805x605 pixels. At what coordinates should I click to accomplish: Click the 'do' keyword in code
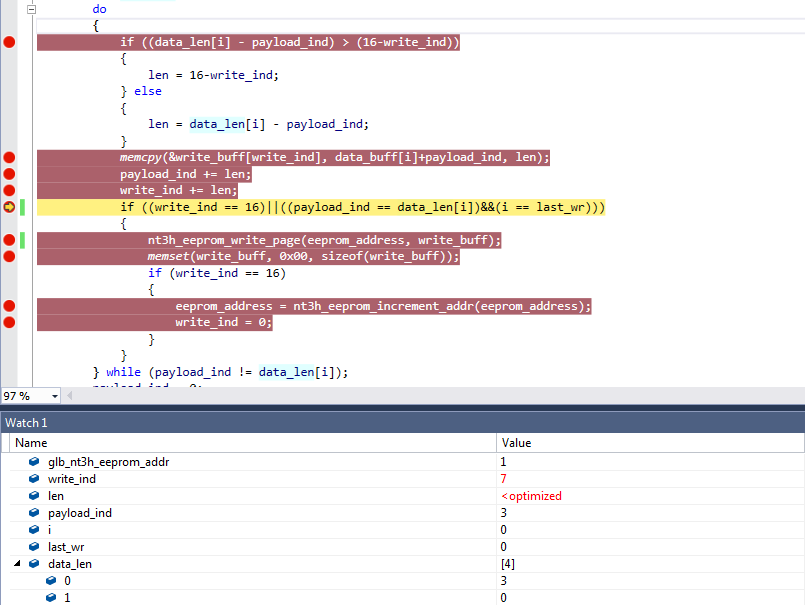[100, 9]
